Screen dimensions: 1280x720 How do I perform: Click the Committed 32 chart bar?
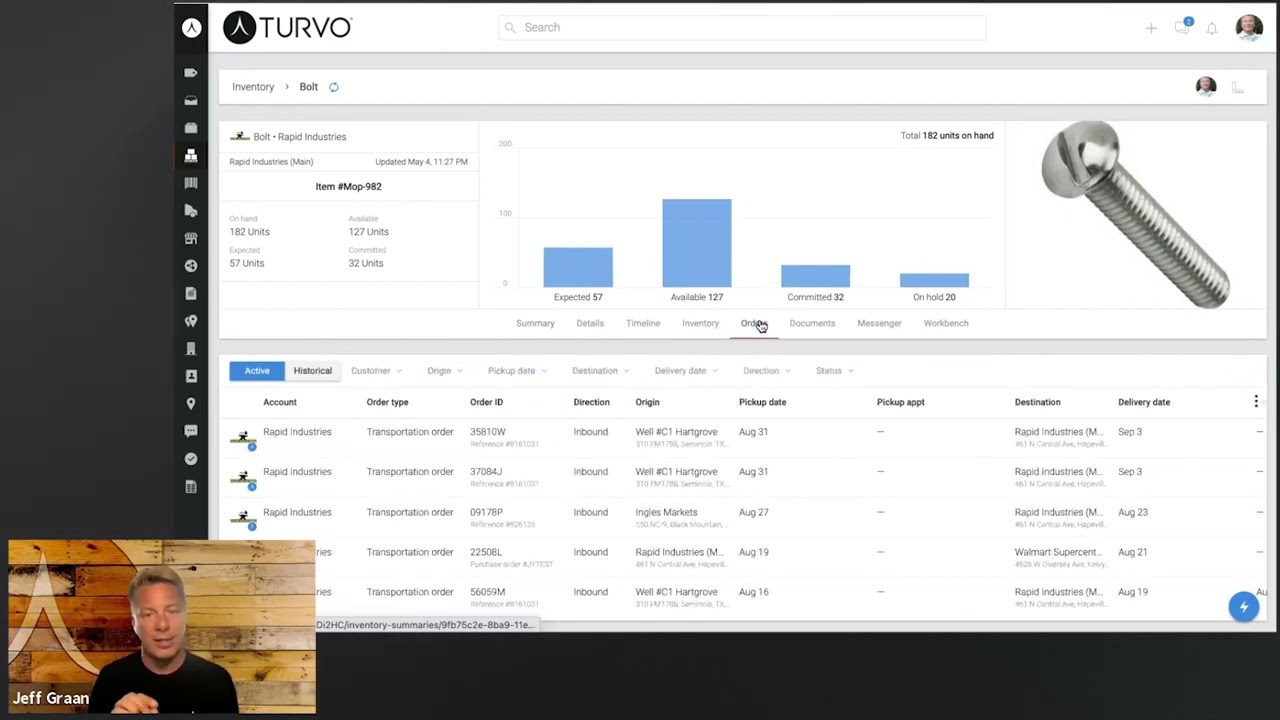[816, 277]
